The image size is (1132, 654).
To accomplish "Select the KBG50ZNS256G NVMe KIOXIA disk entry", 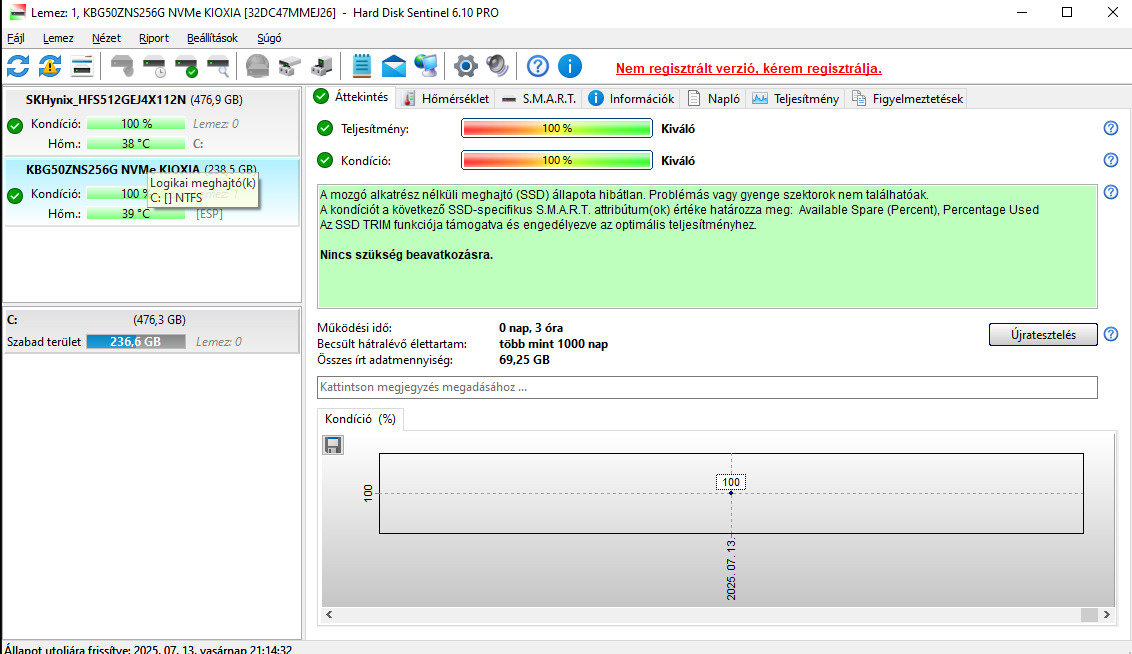I will (x=152, y=192).
